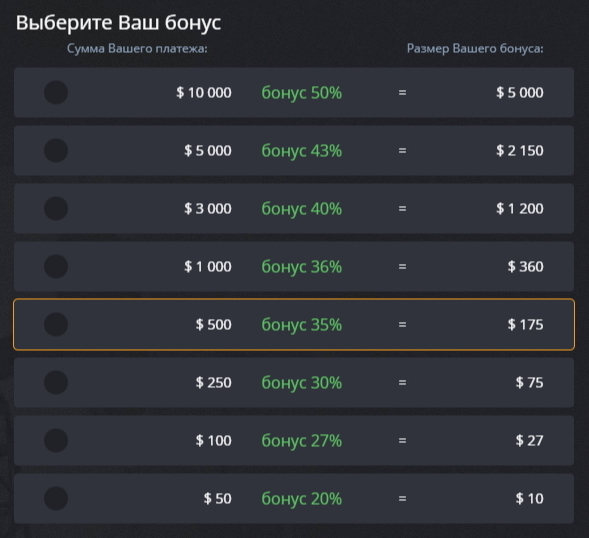Viewport: 589px width, 538px height.
Task: Select the $100 payment radio button
Action: 56,440
